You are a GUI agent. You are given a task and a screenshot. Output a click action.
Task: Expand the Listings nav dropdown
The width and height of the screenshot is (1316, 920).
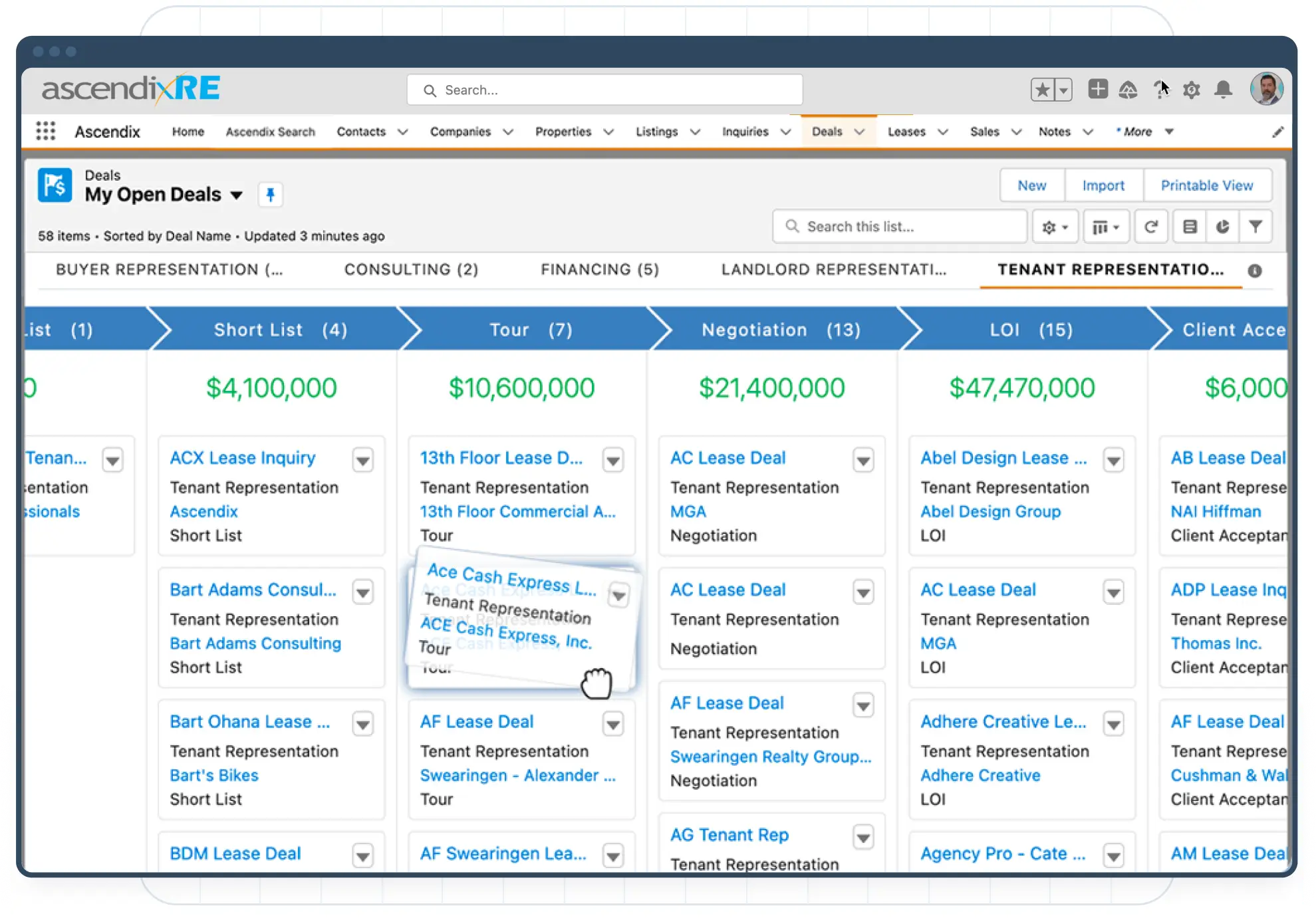tap(696, 132)
